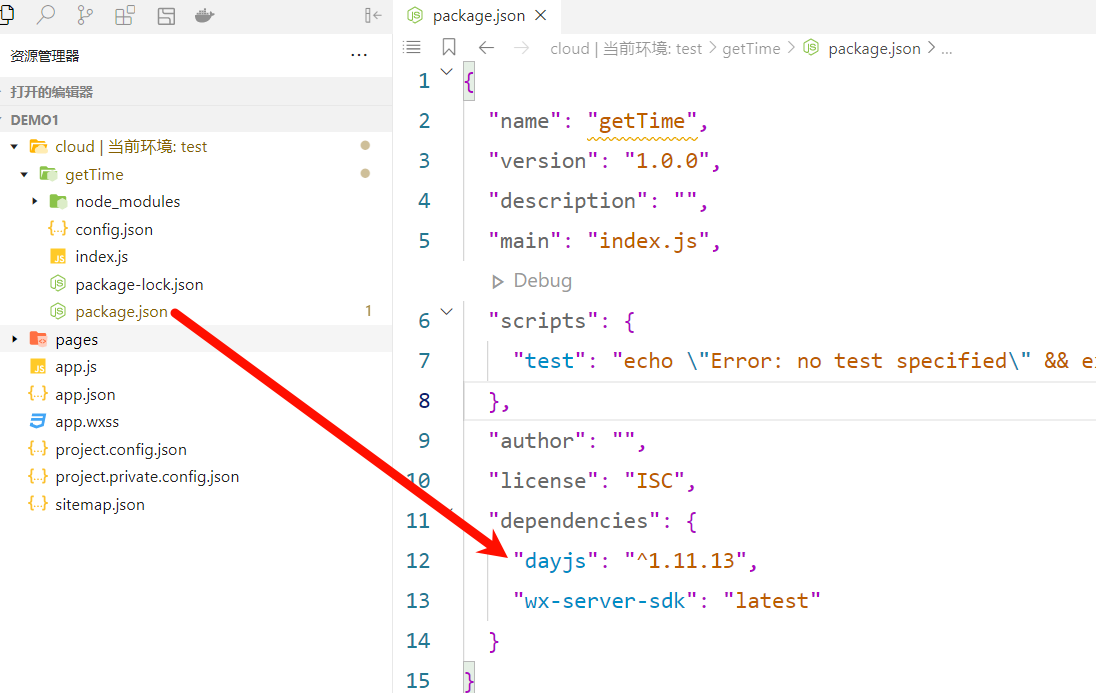Click the "index.js" main value
Viewport: 1096px width, 693px height.
tap(648, 241)
